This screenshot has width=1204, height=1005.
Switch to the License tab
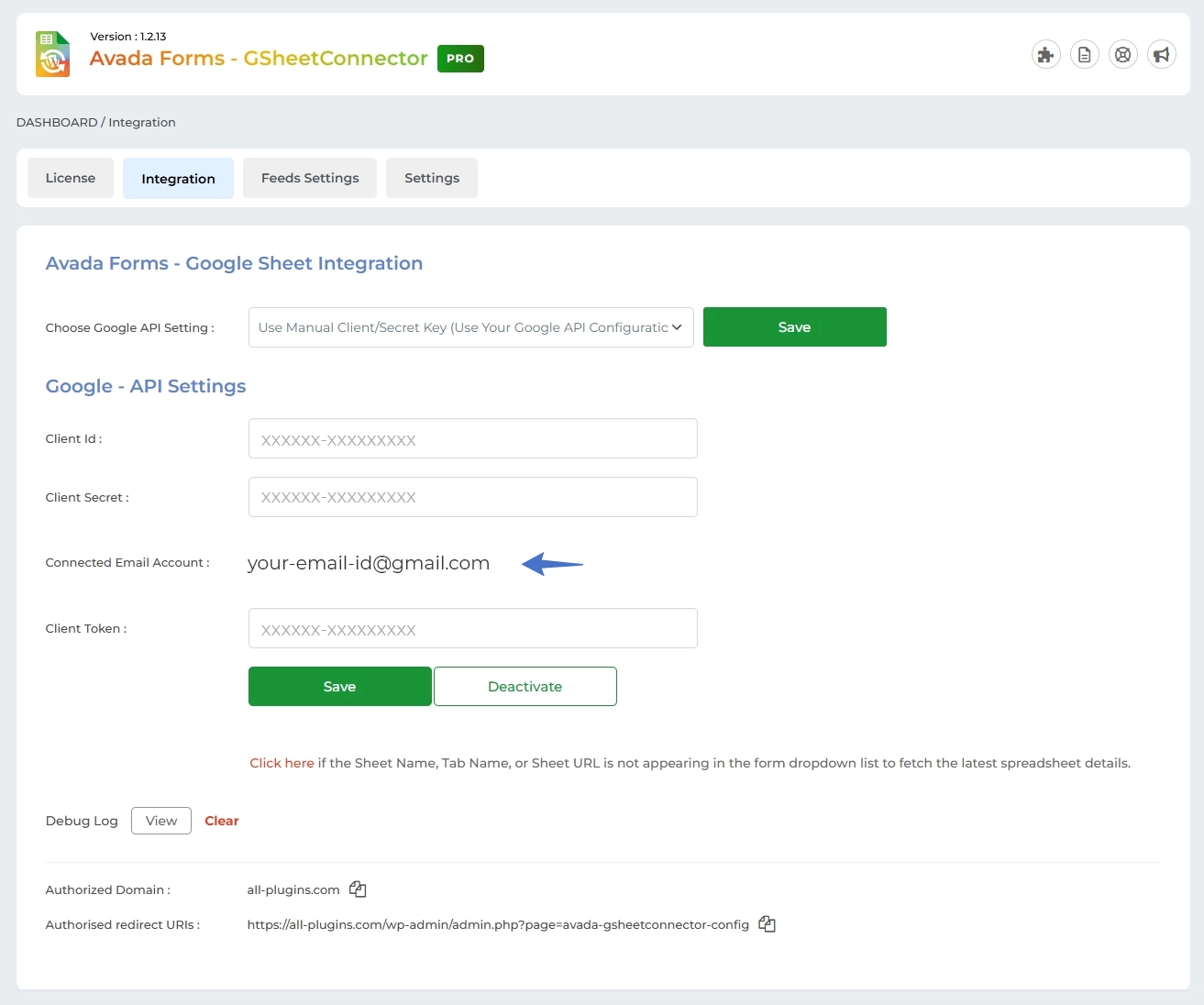coord(71,178)
